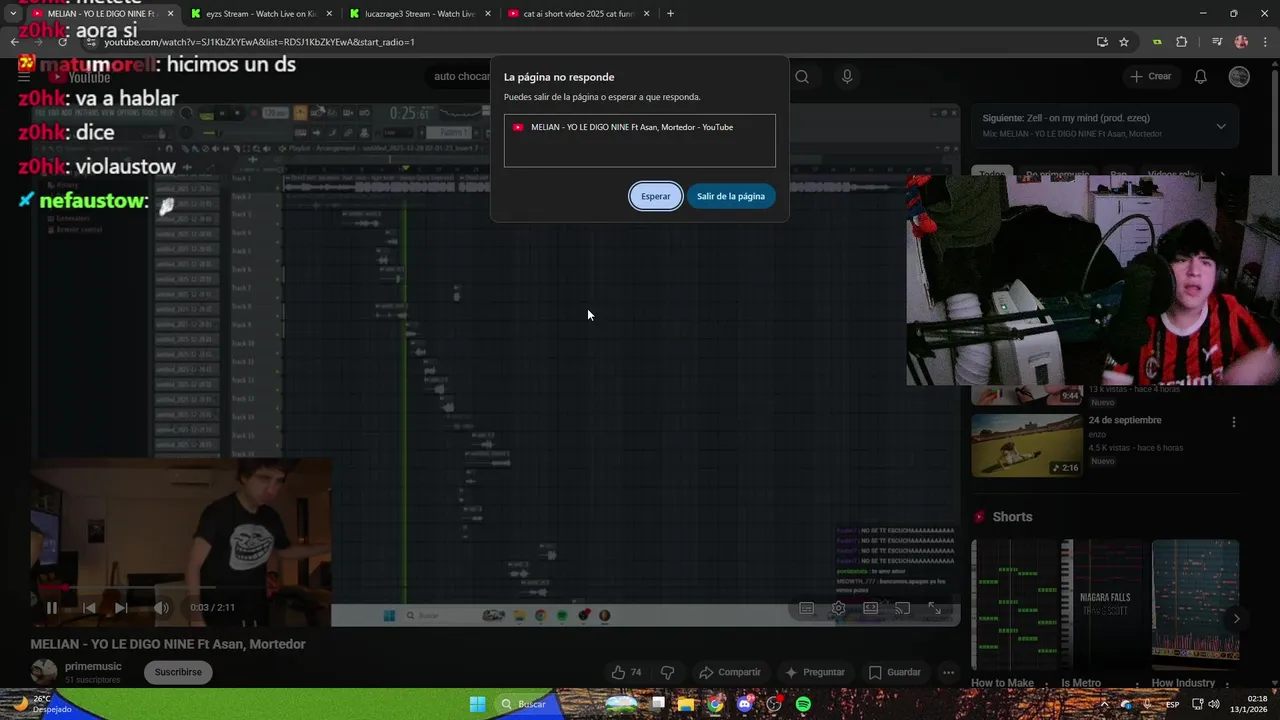The height and width of the screenshot is (720, 1280).
Task: Toggle theater mode in the player
Action: pyautogui.click(x=870, y=608)
